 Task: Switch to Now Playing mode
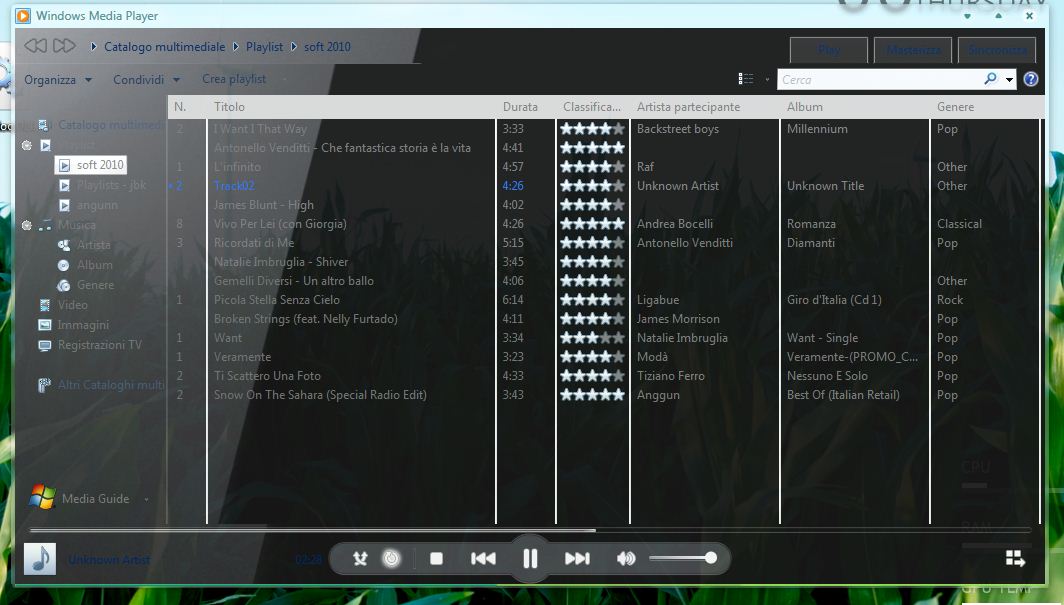pyautogui.click(x=1015, y=558)
